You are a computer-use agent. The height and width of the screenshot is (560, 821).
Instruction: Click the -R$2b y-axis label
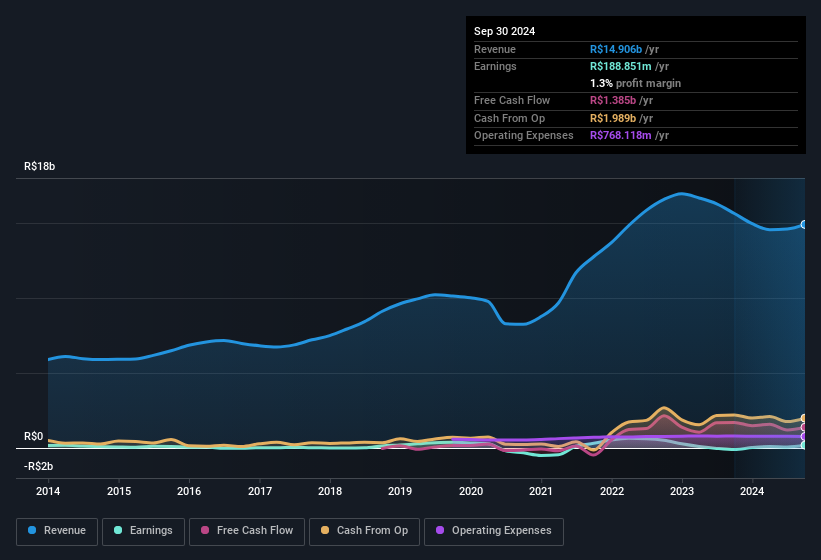pos(38,466)
